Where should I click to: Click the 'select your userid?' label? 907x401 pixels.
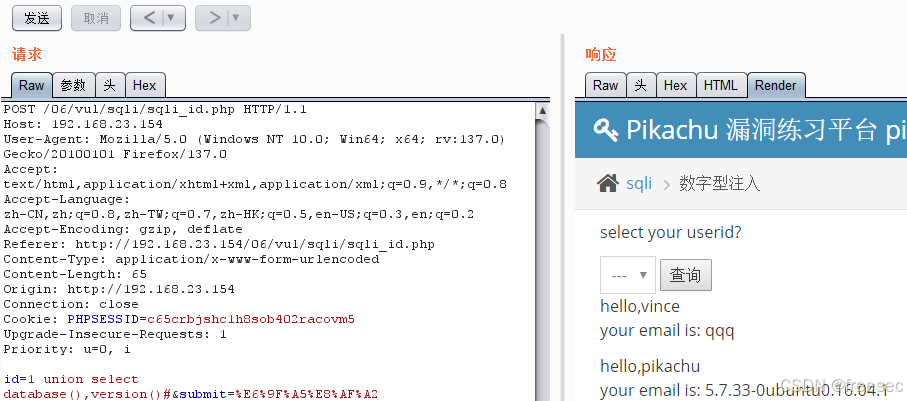670,233
